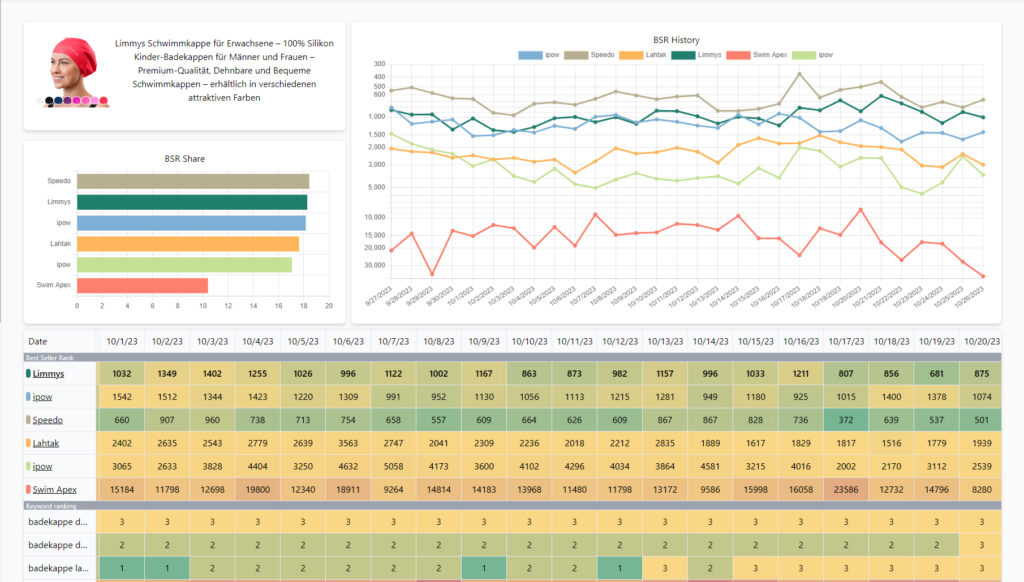The height and width of the screenshot is (582, 1024).
Task: Click the Limmys Schwimmkappe product title text
Action: pos(224,71)
